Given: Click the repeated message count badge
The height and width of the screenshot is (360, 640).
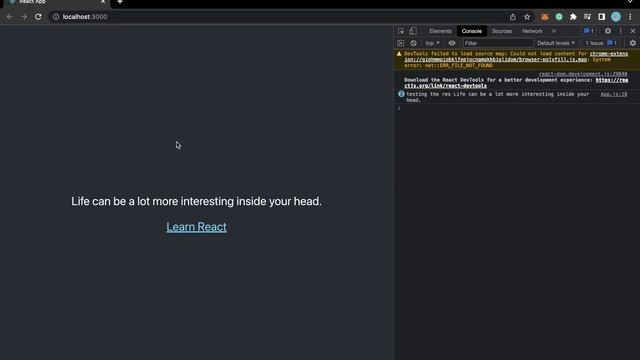Looking at the screenshot, I should [x=401, y=94].
